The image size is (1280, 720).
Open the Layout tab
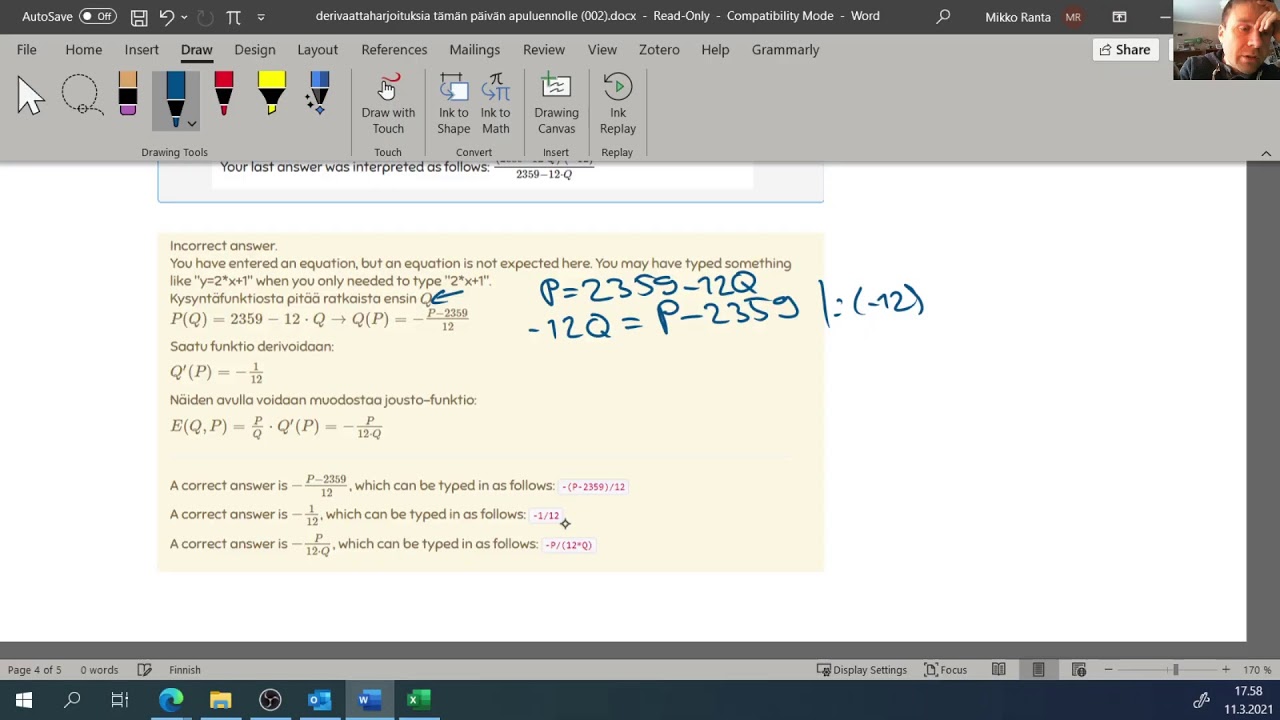[x=317, y=49]
